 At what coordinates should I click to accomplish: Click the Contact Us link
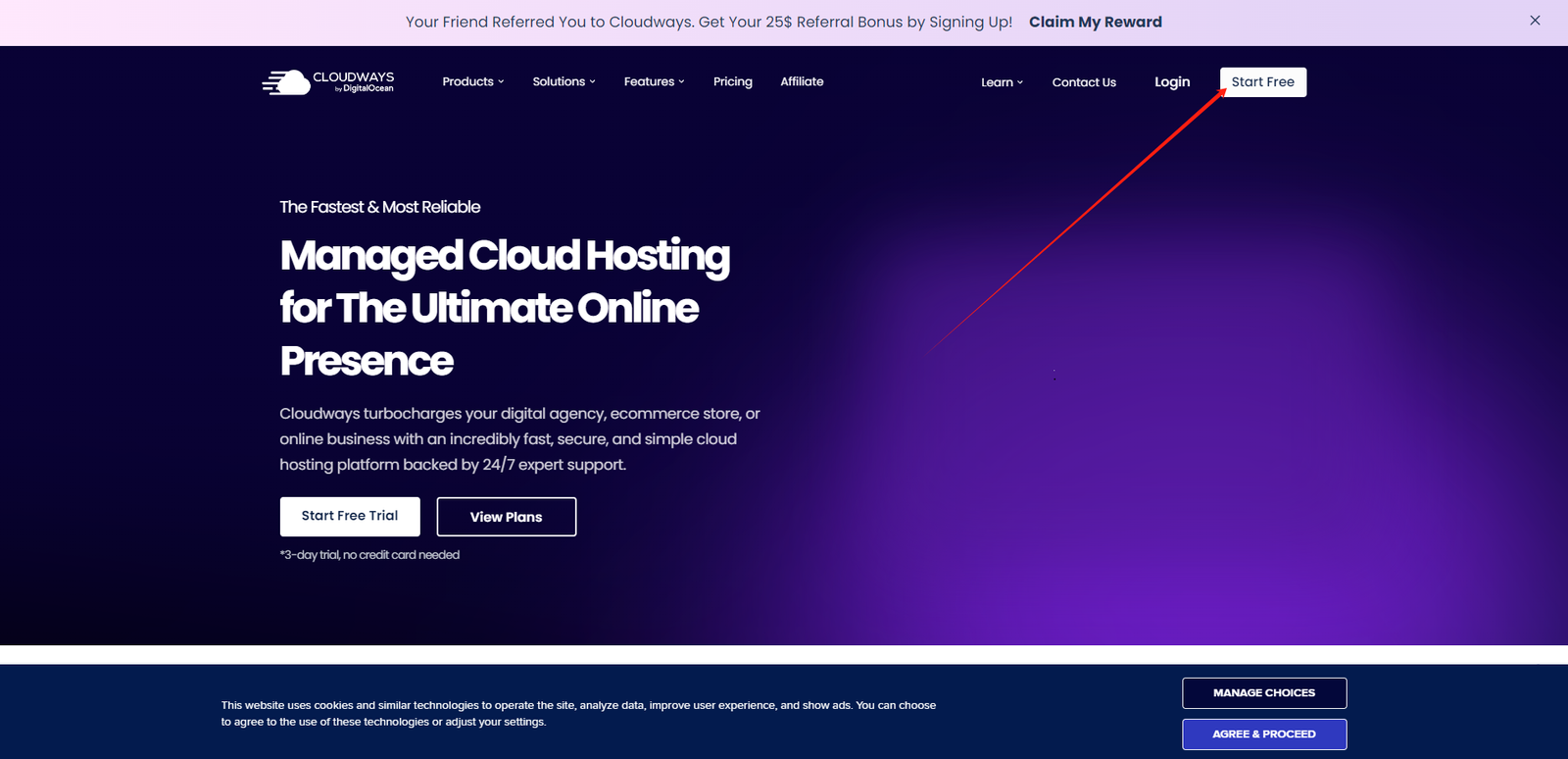(1084, 82)
